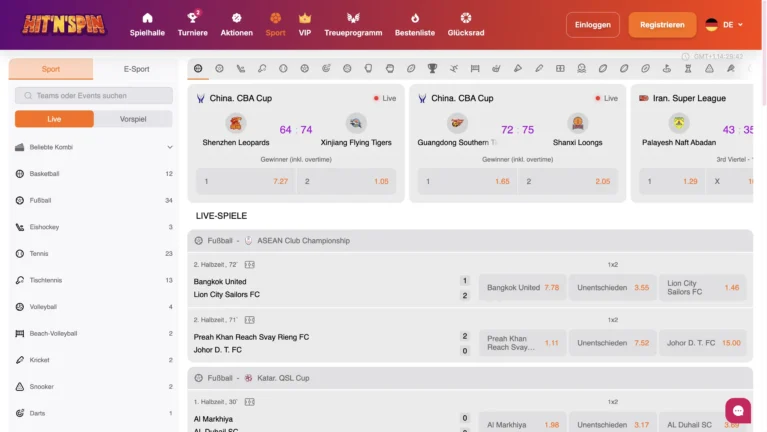
Task: Open Bangkok United vs Lion City match
Action: pyautogui.click(x=226, y=288)
